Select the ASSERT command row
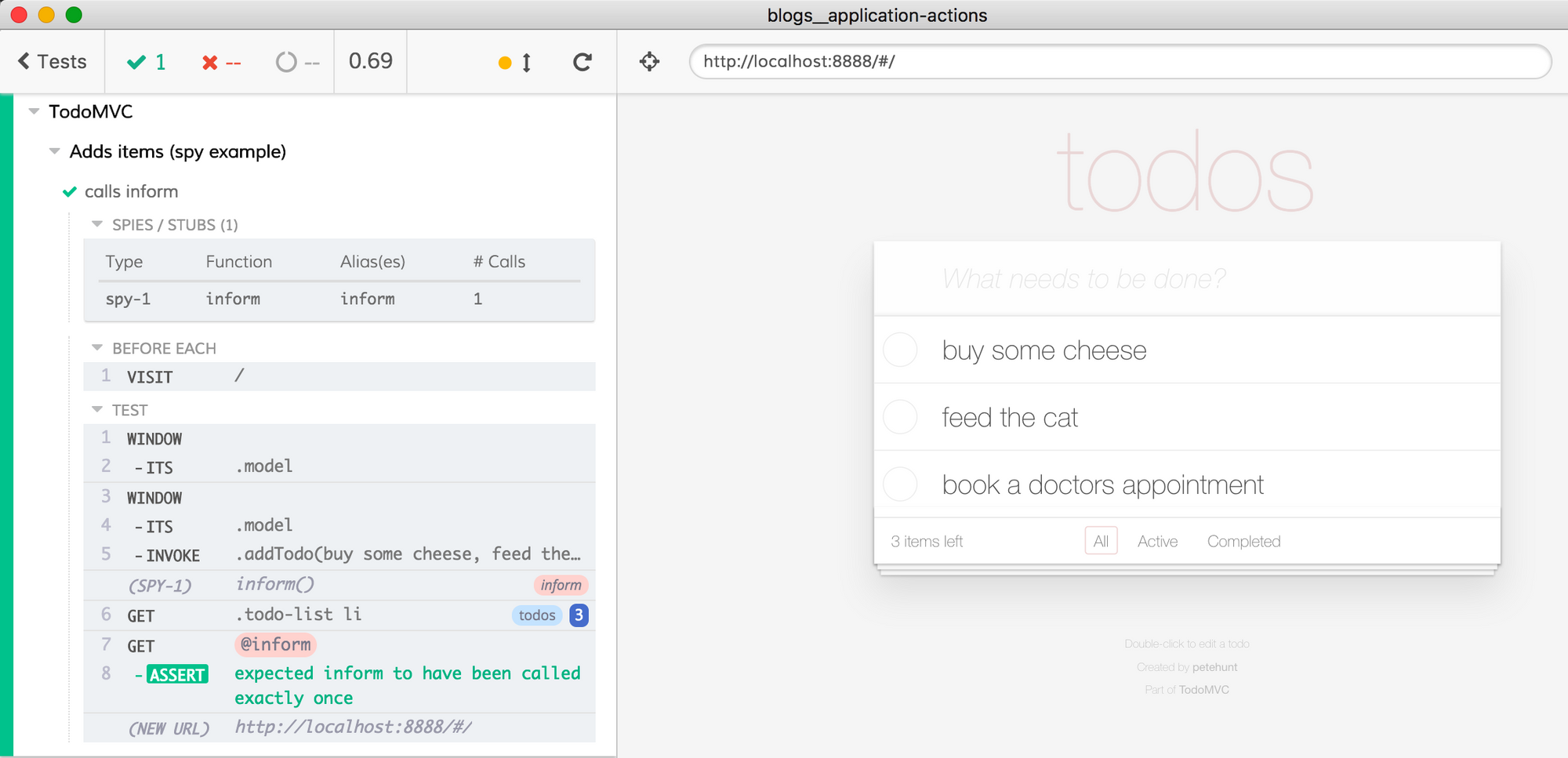Screen dimensions: 1568x758 [x=339, y=686]
